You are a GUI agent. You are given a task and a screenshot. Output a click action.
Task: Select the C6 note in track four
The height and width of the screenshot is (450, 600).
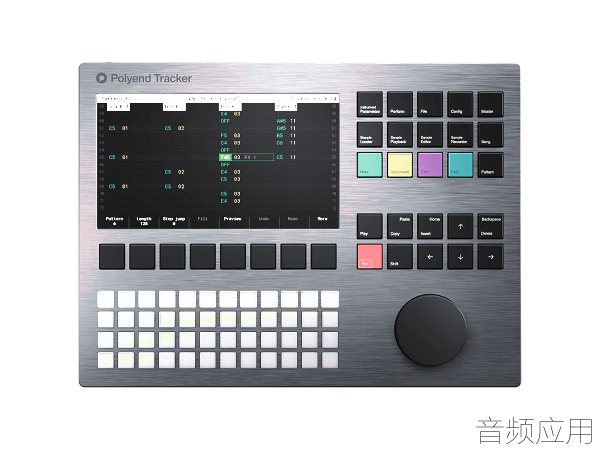coord(280,143)
